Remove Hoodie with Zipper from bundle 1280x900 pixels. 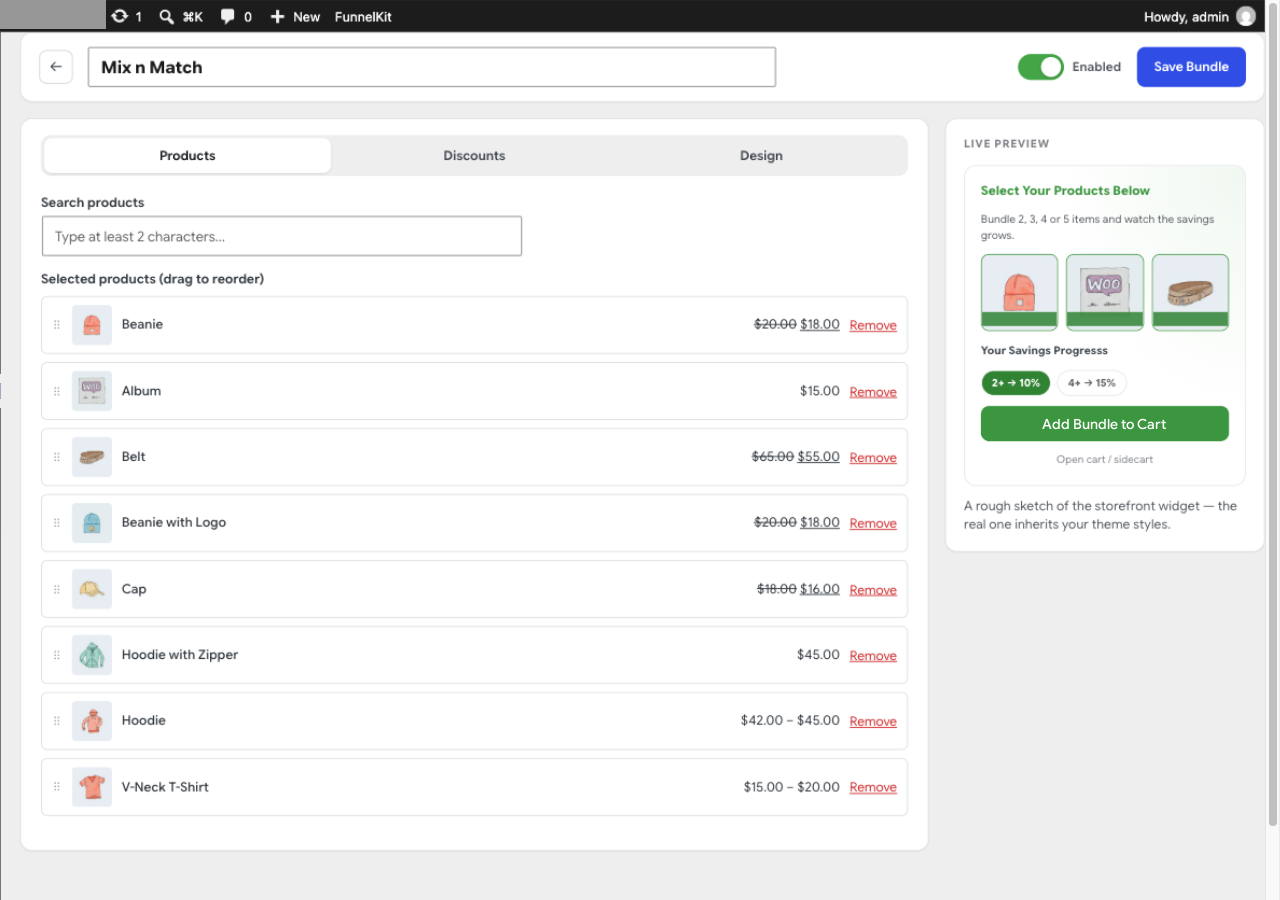coord(873,656)
